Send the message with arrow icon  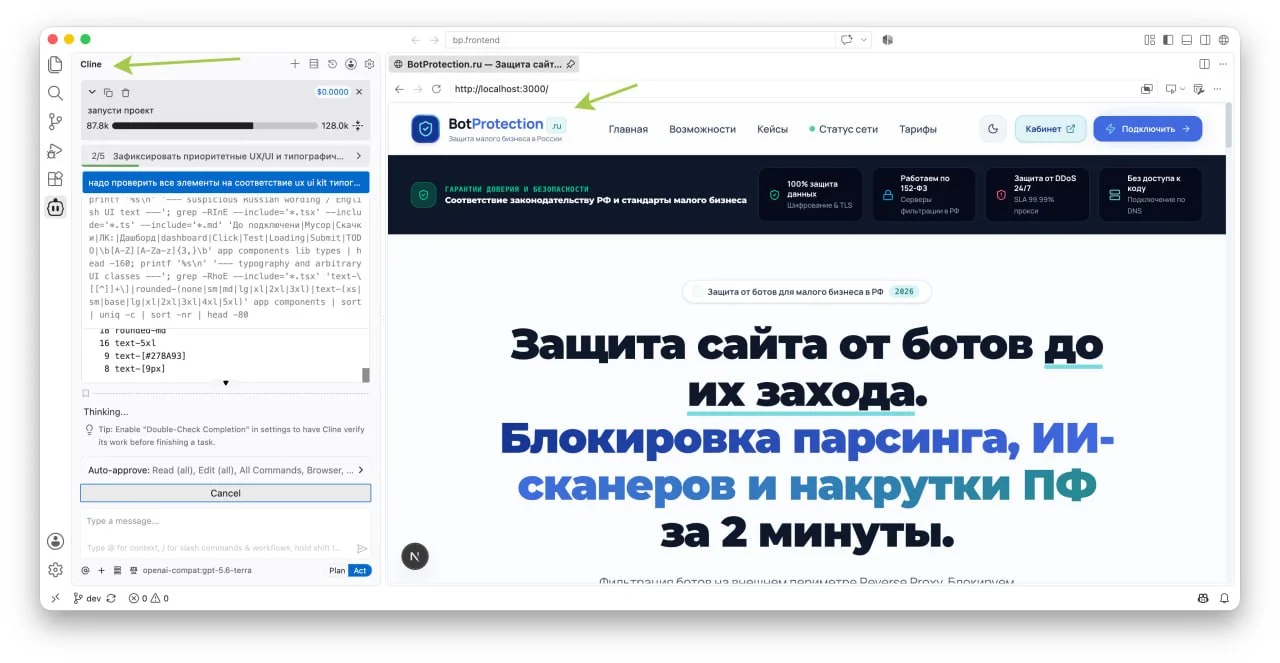[362, 548]
